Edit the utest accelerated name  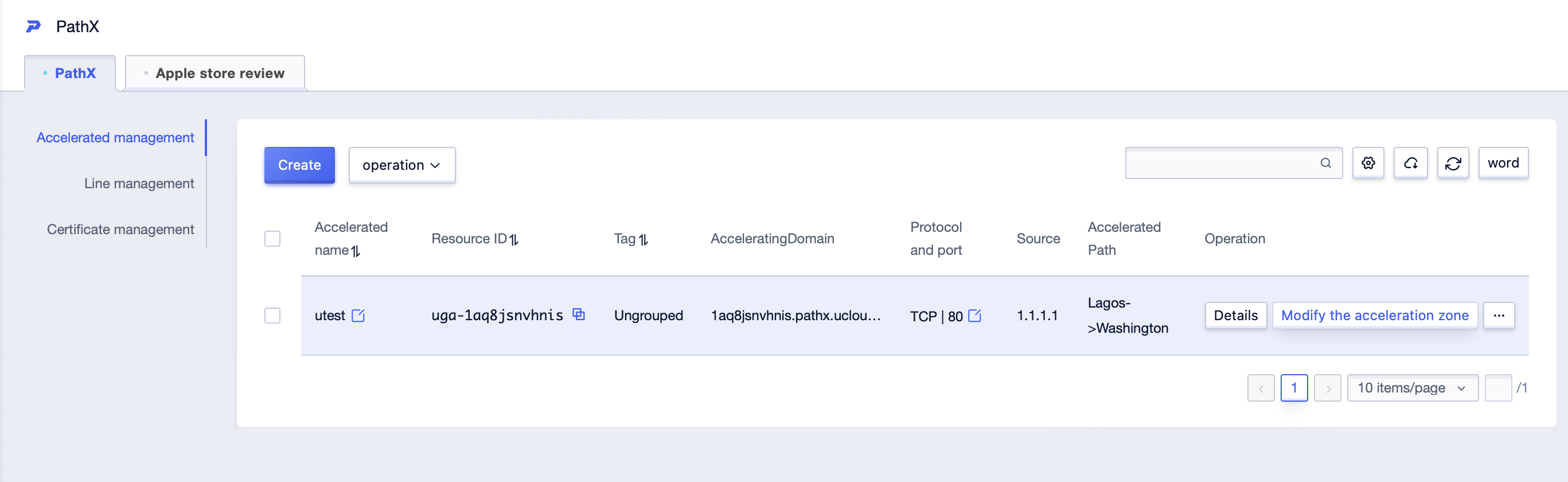coord(358,316)
